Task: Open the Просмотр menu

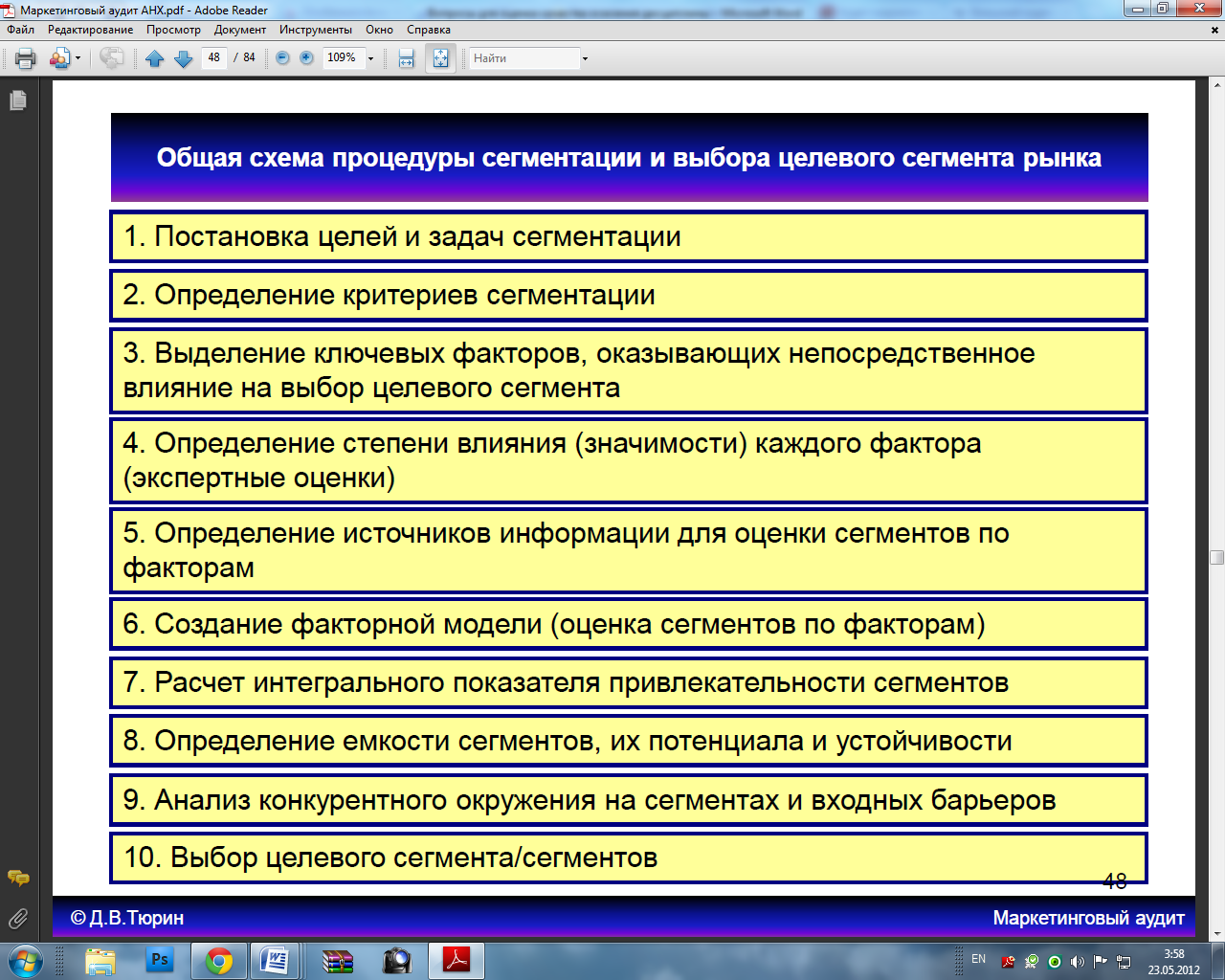Action: [x=173, y=30]
